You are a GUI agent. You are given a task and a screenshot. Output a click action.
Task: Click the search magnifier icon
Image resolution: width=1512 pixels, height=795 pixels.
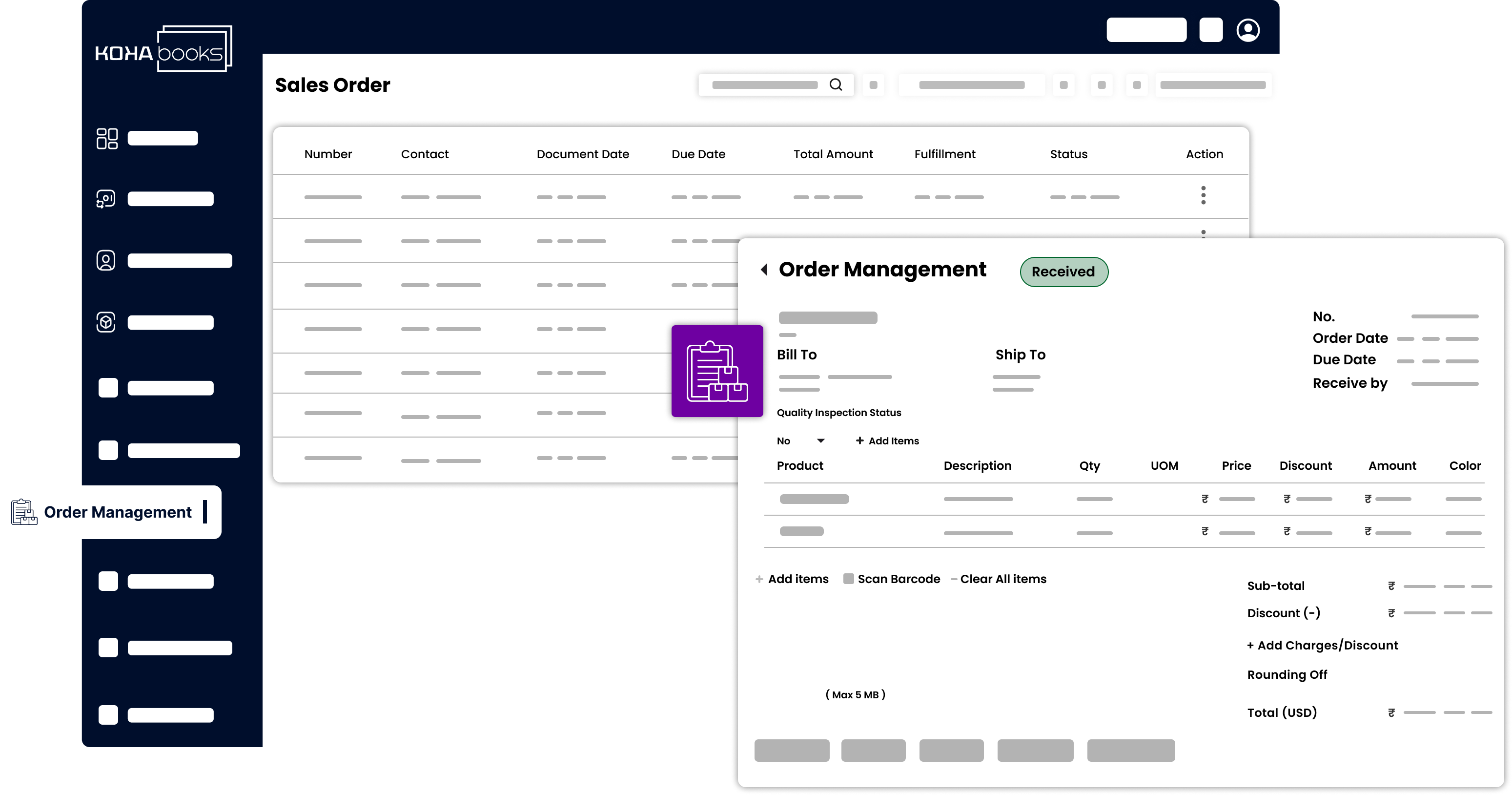836,85
